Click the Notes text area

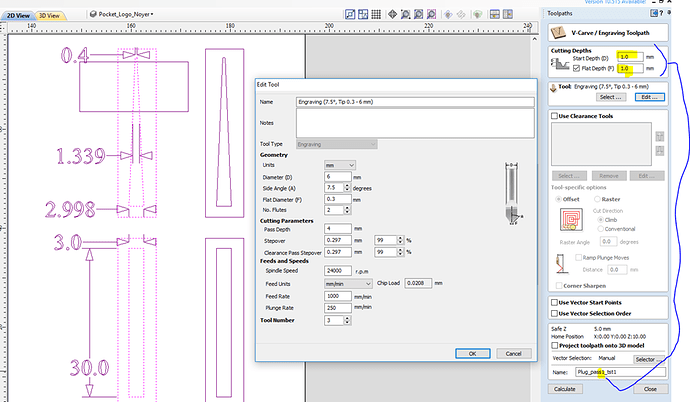415,124
